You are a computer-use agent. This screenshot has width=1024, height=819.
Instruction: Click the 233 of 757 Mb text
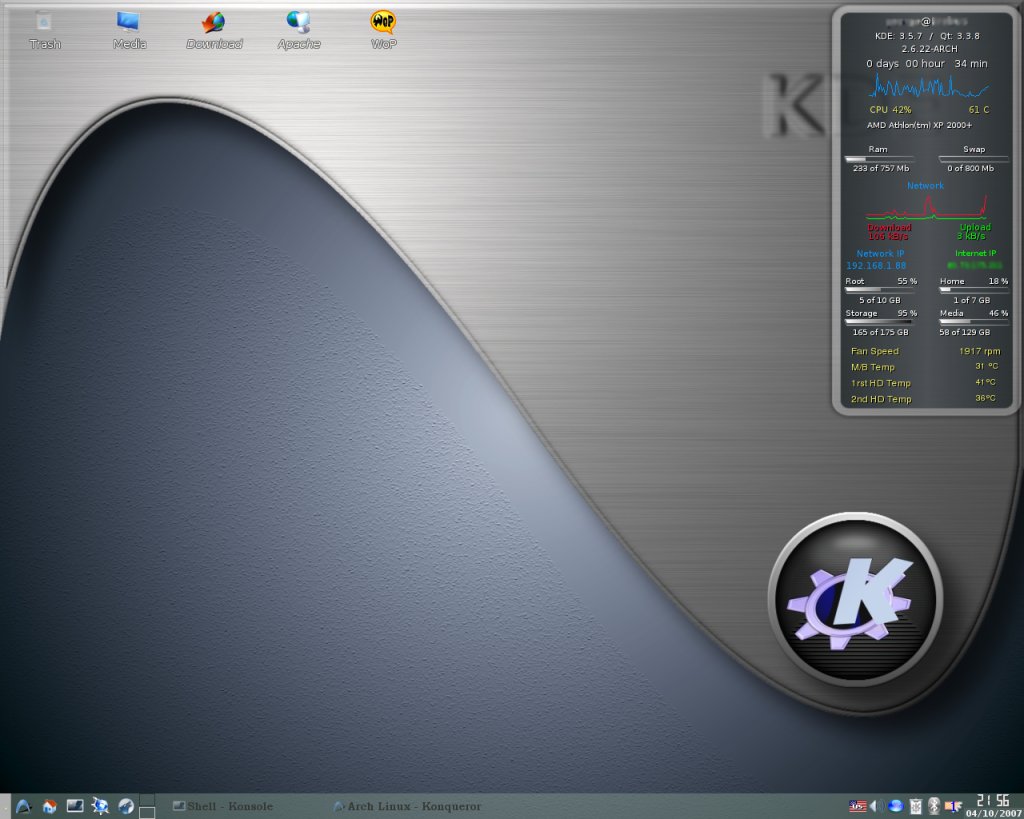(x=880, y=169)
